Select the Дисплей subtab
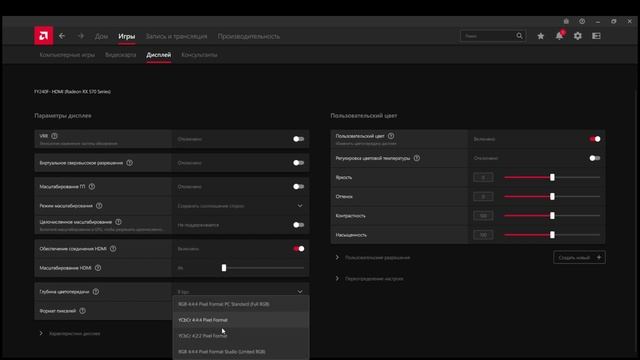This screenshot has height=360, width=640. (159, 55)
